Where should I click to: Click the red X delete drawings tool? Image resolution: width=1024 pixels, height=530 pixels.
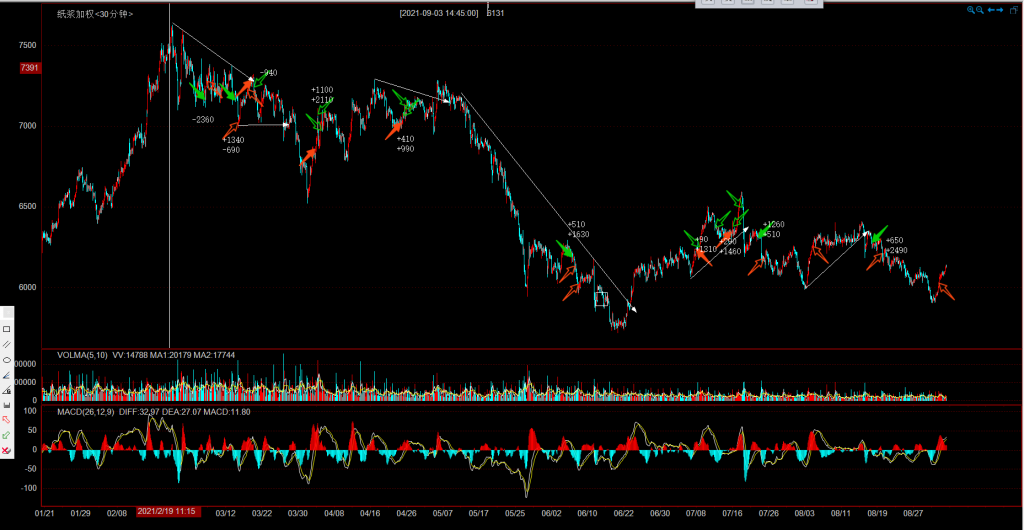pos(7,452)
